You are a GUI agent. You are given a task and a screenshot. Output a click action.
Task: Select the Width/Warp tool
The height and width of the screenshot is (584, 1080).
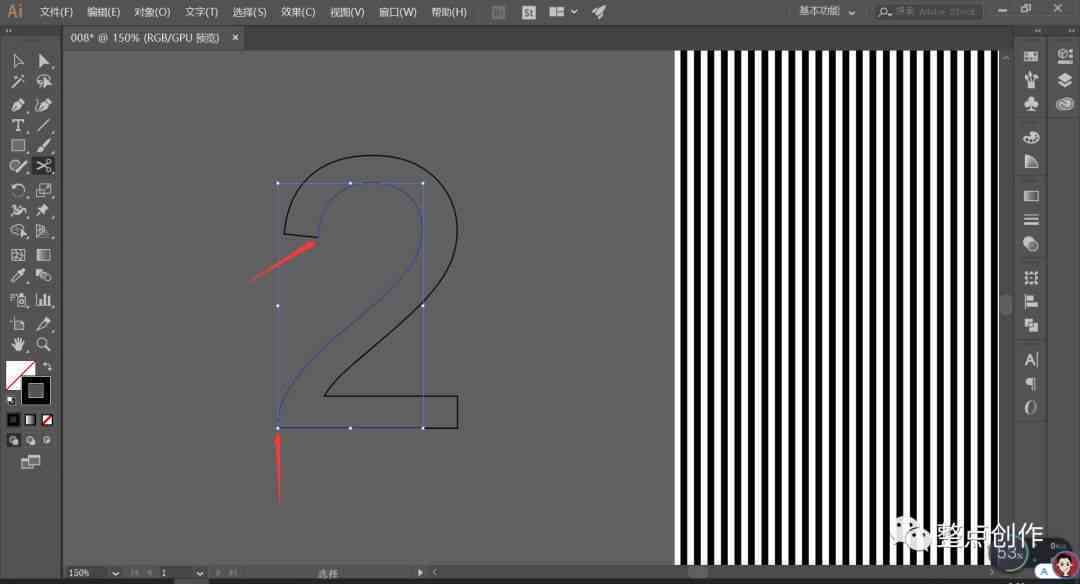point(18,210)
